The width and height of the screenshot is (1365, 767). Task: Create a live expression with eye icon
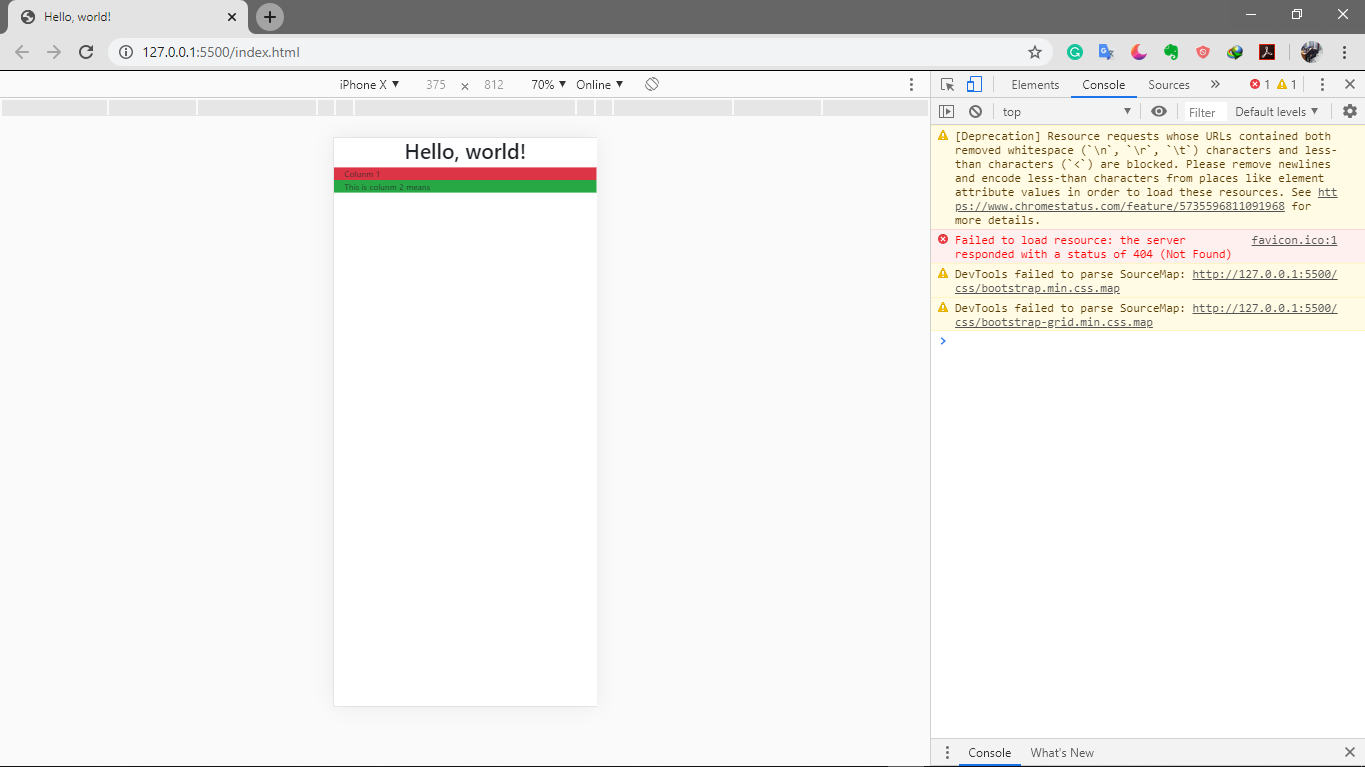pyautogui.click(x=1159, y=112)
